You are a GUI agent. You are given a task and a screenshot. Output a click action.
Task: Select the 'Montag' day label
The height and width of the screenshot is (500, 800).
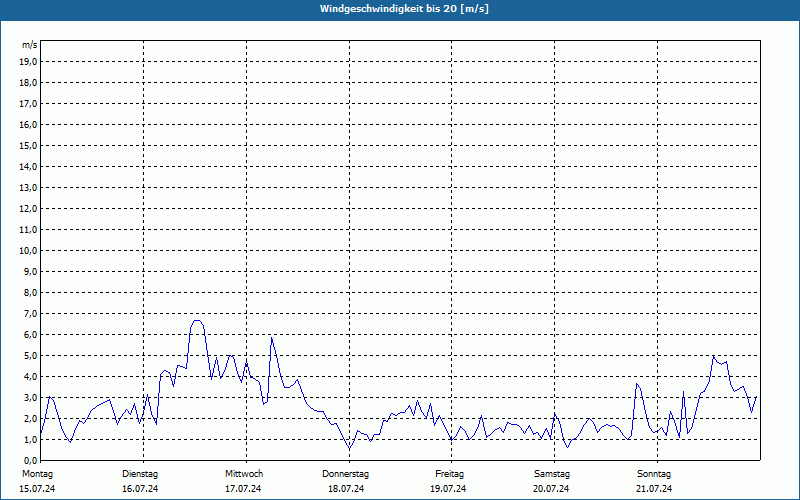coord(37,474)
